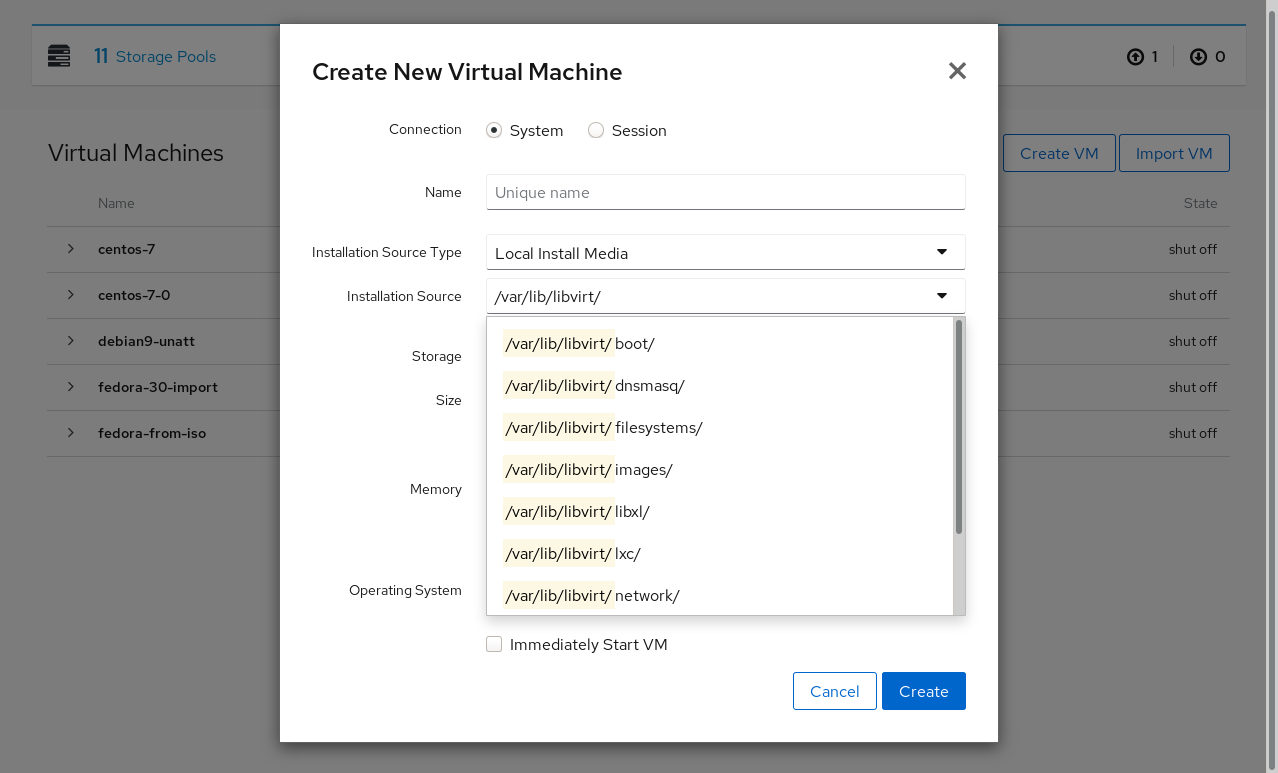Expand the fedora-from-iso row chevron
Viewport: 1278px width, 773px height.
coord(71,433)
